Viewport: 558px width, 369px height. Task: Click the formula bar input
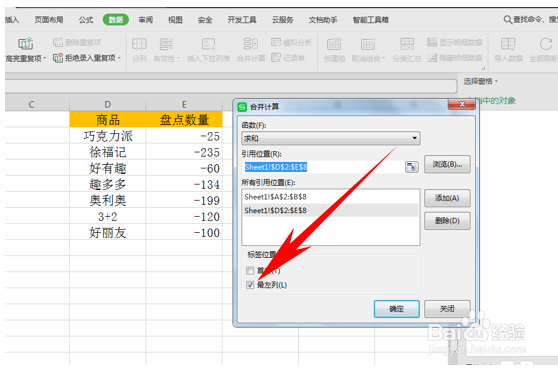[231, 86]
